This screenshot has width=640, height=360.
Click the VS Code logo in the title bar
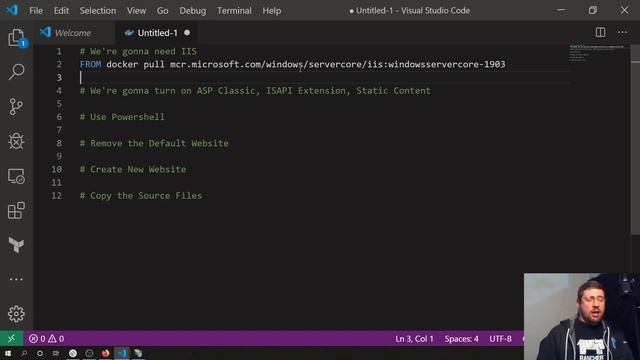click(x=12, y=10)
